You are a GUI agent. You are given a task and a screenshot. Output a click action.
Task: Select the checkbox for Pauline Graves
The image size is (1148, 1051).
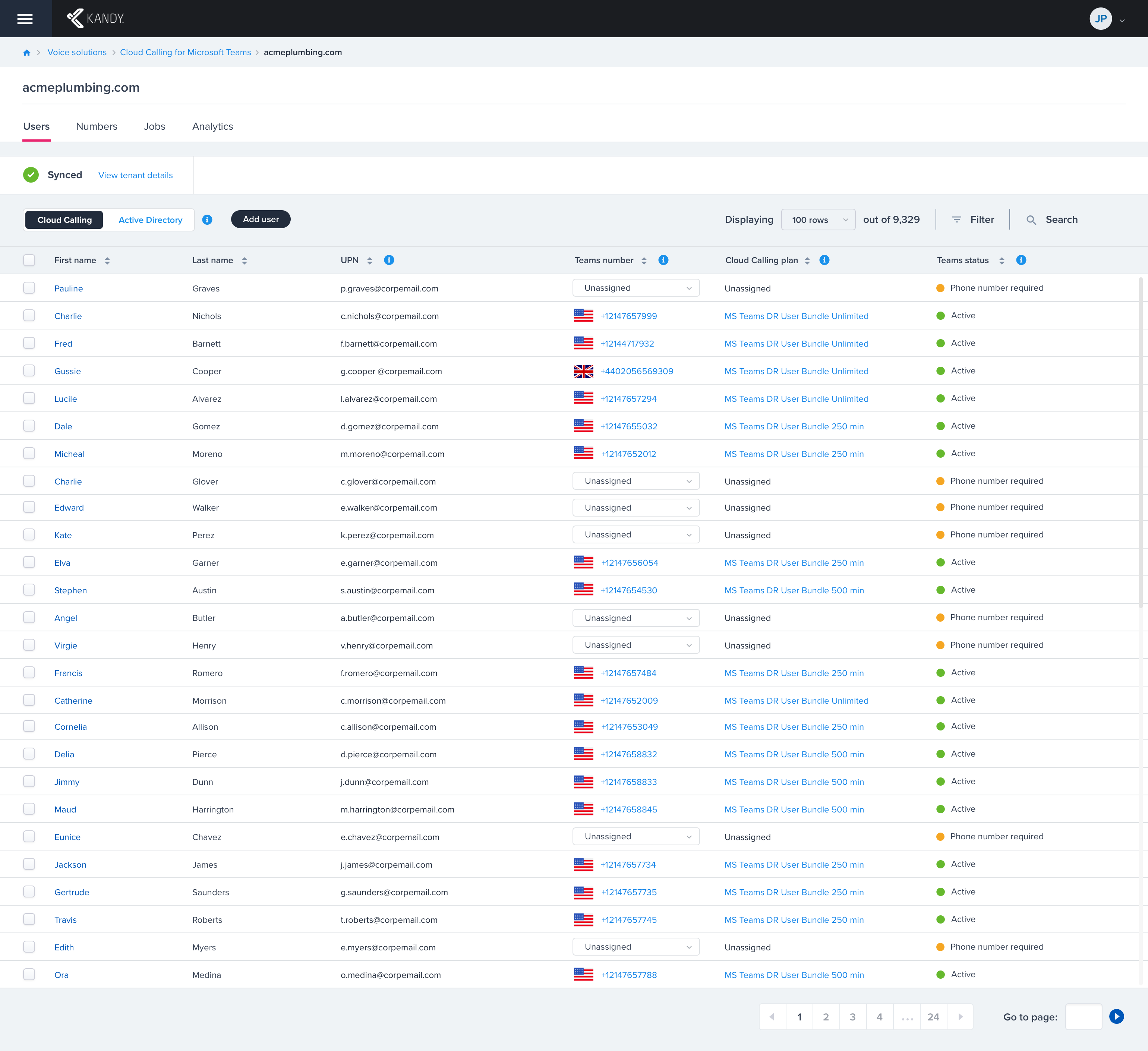point(29,288)
